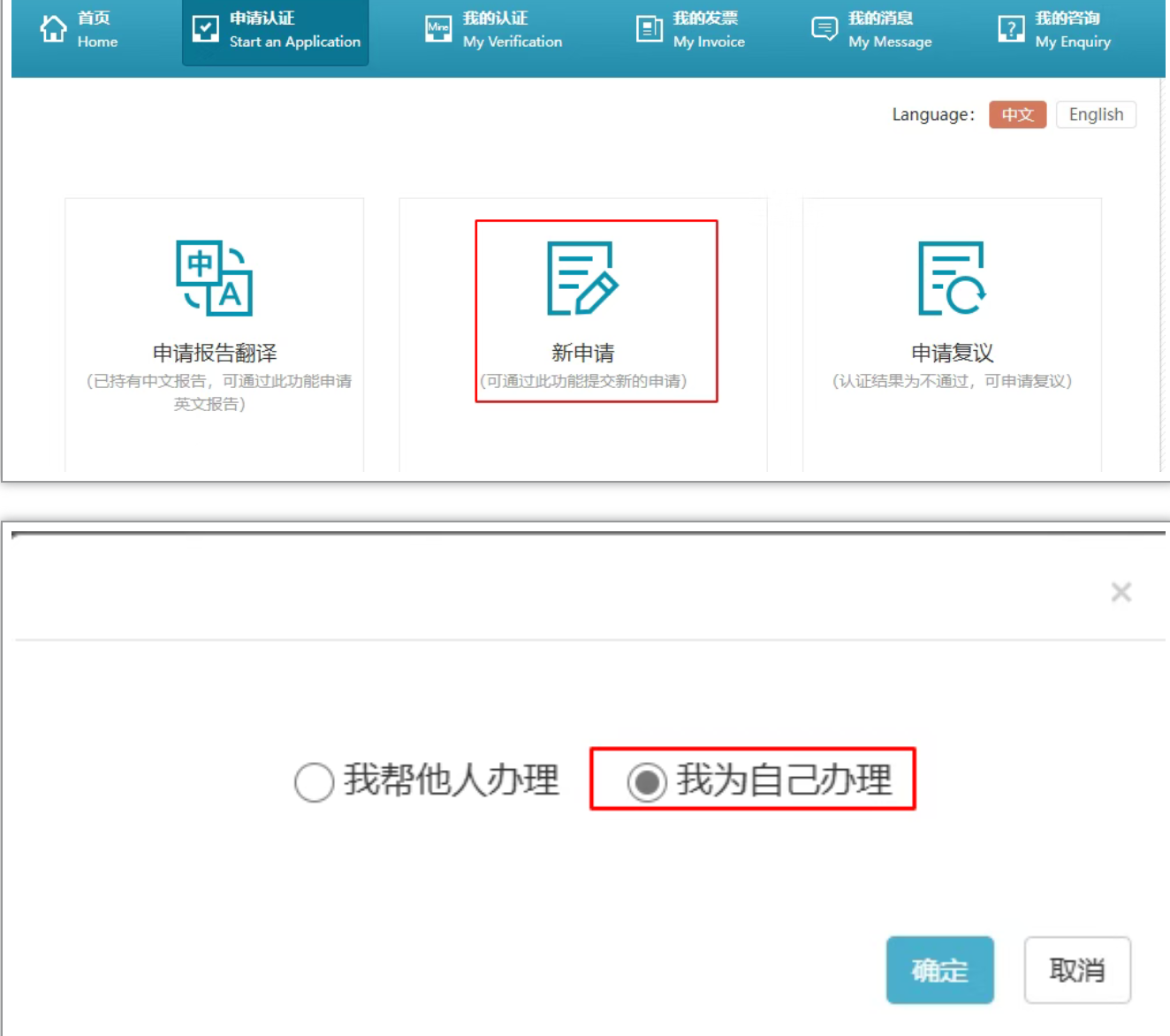Image resolution: width=1170 pixels, height=1036 pixels.
Task: Open 我的咨询 My Enquiry menu item
Action: pos(1072,29)
